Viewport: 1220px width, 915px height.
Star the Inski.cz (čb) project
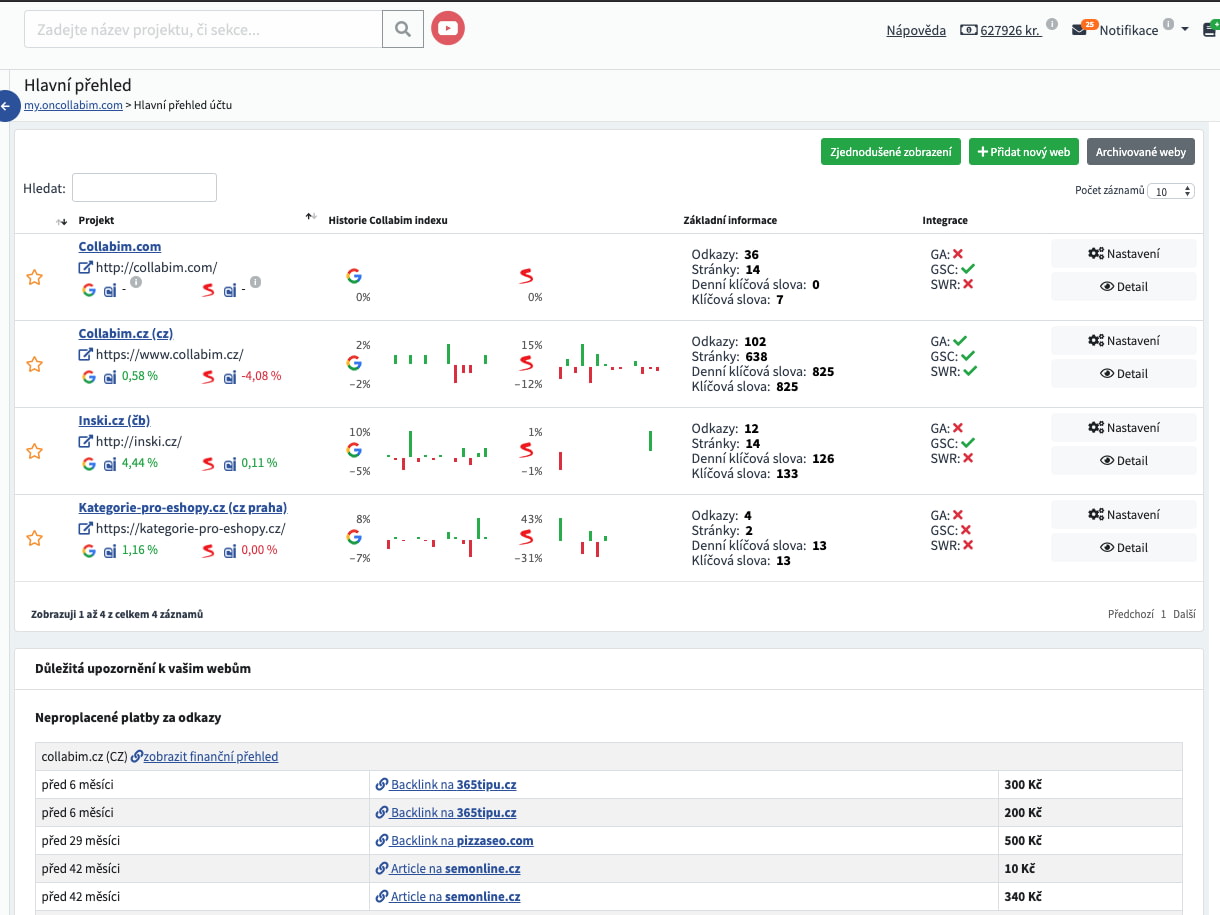click(x=34, y=451)
